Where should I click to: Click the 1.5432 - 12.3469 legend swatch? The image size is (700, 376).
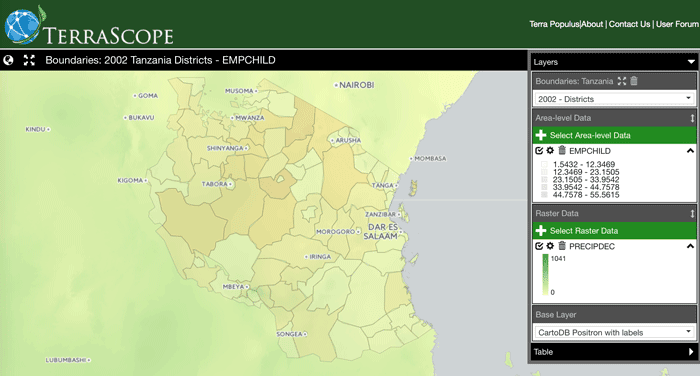(544, 164)
